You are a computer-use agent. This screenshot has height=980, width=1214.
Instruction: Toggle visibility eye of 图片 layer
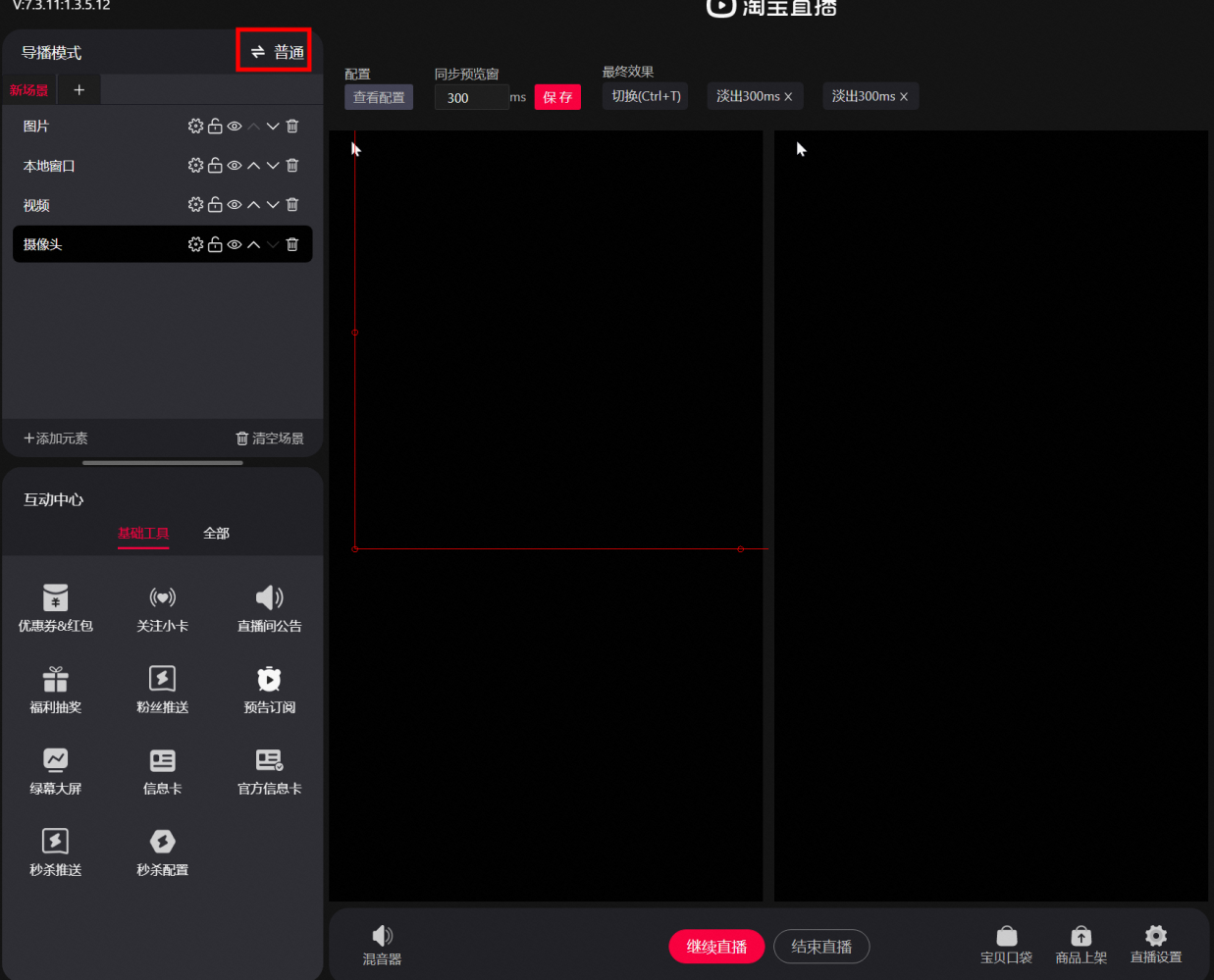tap(235, 127)
